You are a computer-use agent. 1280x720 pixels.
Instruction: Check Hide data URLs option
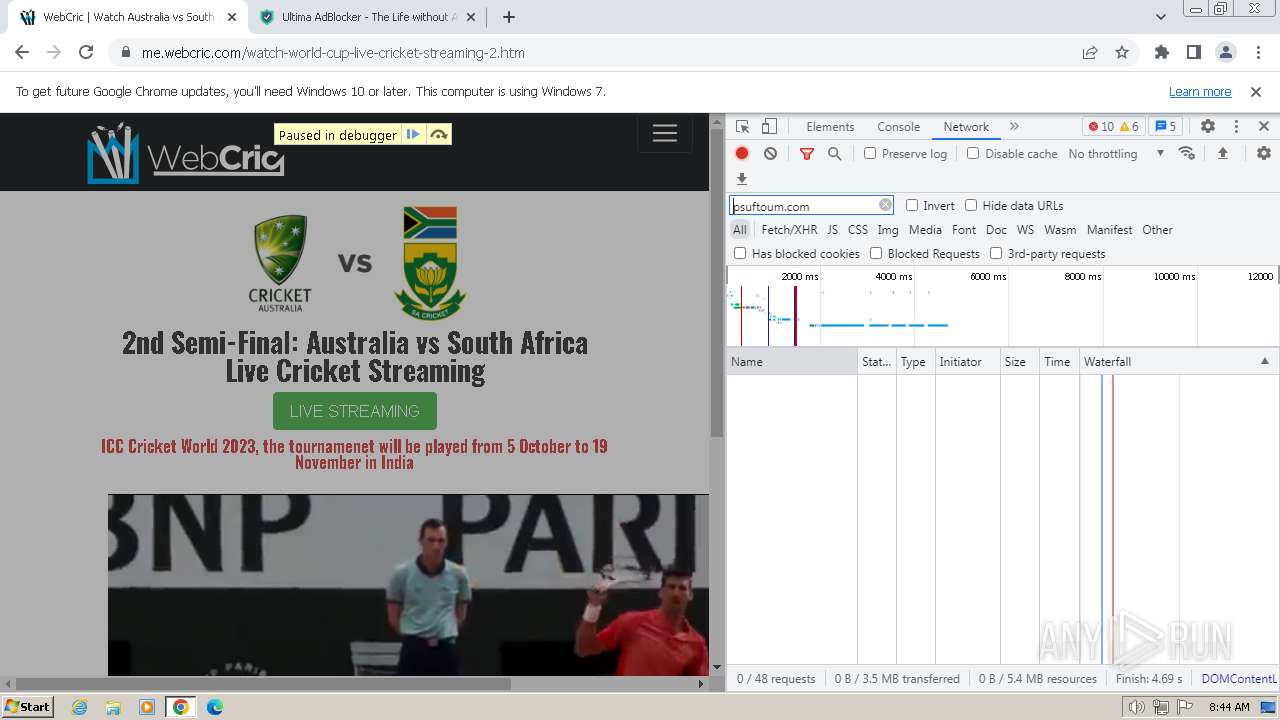tap(971, 205)
